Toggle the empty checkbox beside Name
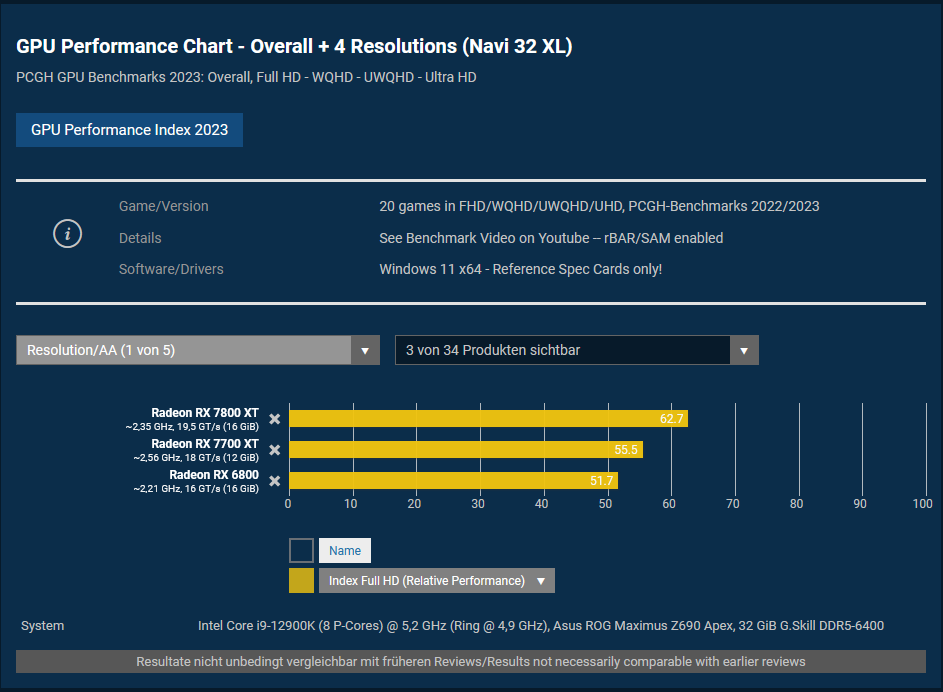This screenshot has width=943, height=692. [x=301, y=551]
